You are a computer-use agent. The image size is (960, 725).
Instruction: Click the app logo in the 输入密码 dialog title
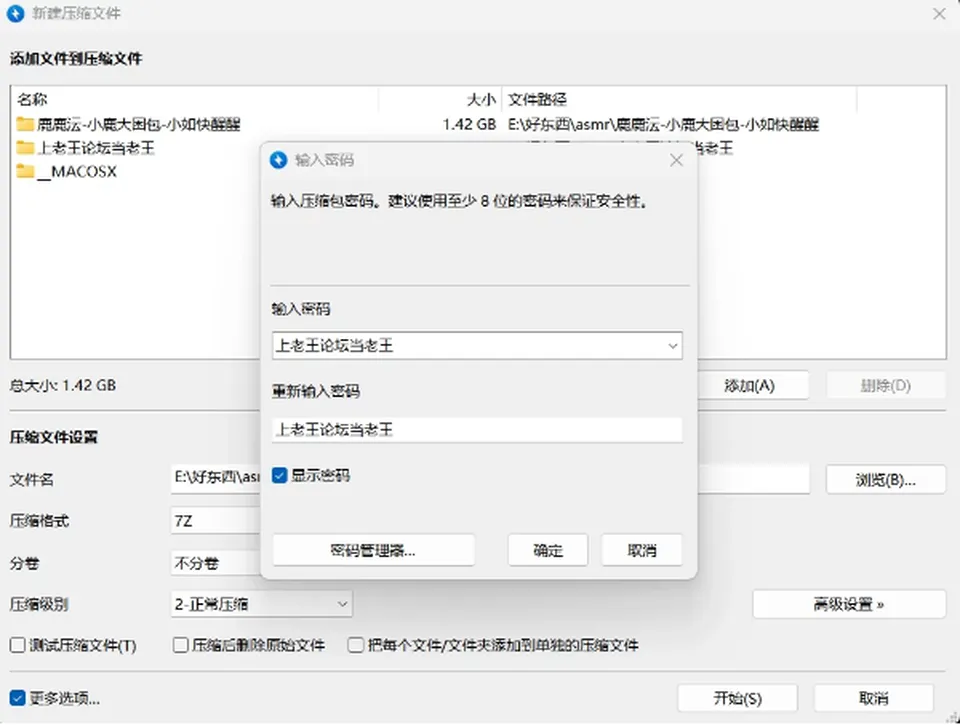(x=279, y=160)
